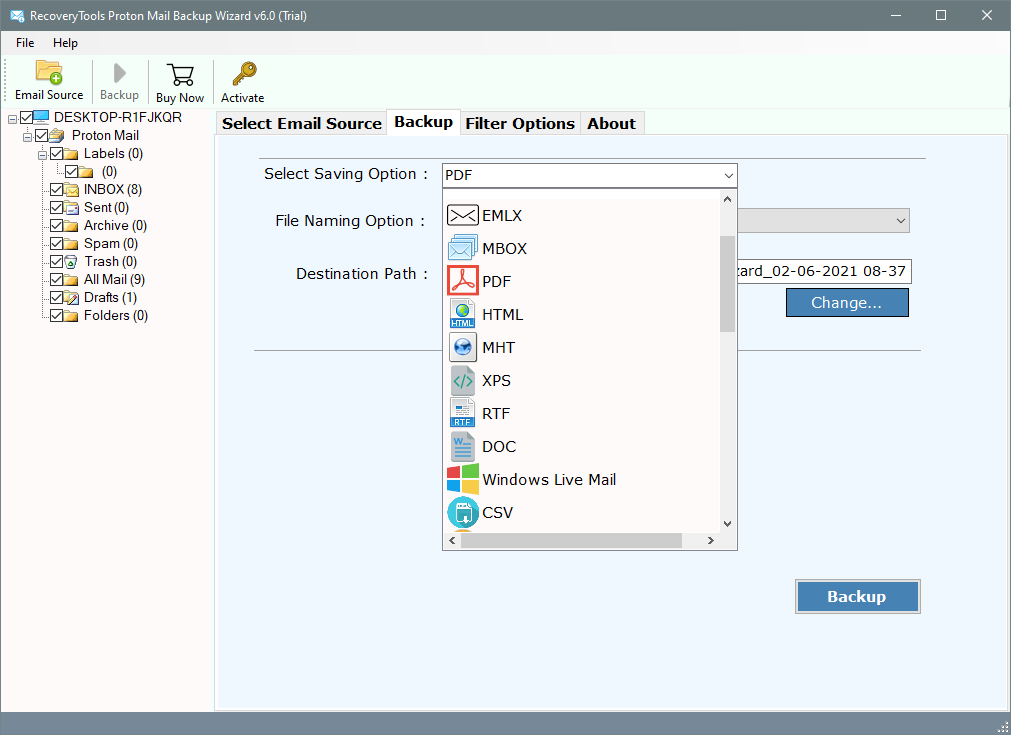Click the Destination Path text field
Screen dimensions: 1011x735
[x=824, y=271]
